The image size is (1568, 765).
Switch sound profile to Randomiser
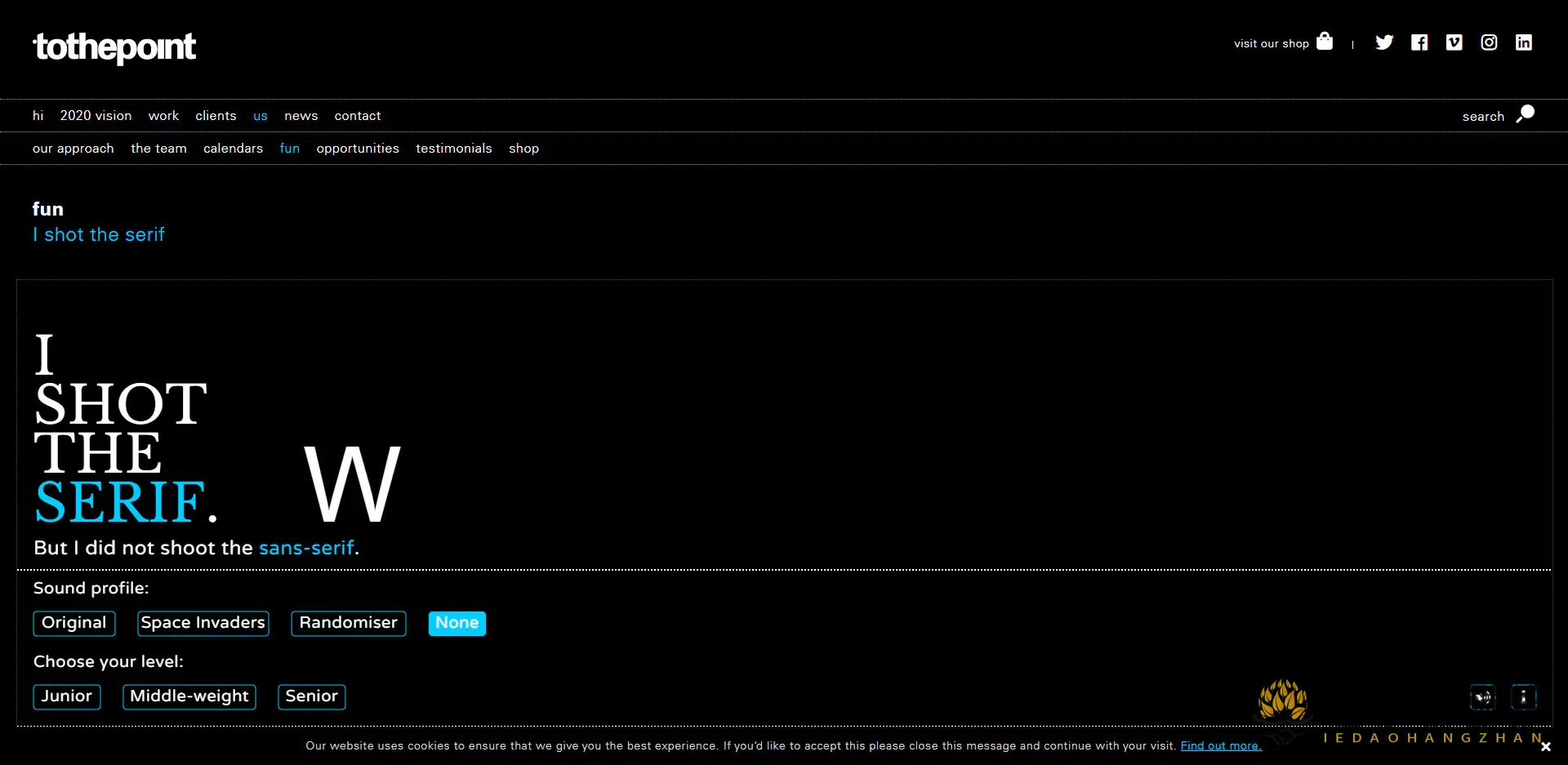coord(348,623)
